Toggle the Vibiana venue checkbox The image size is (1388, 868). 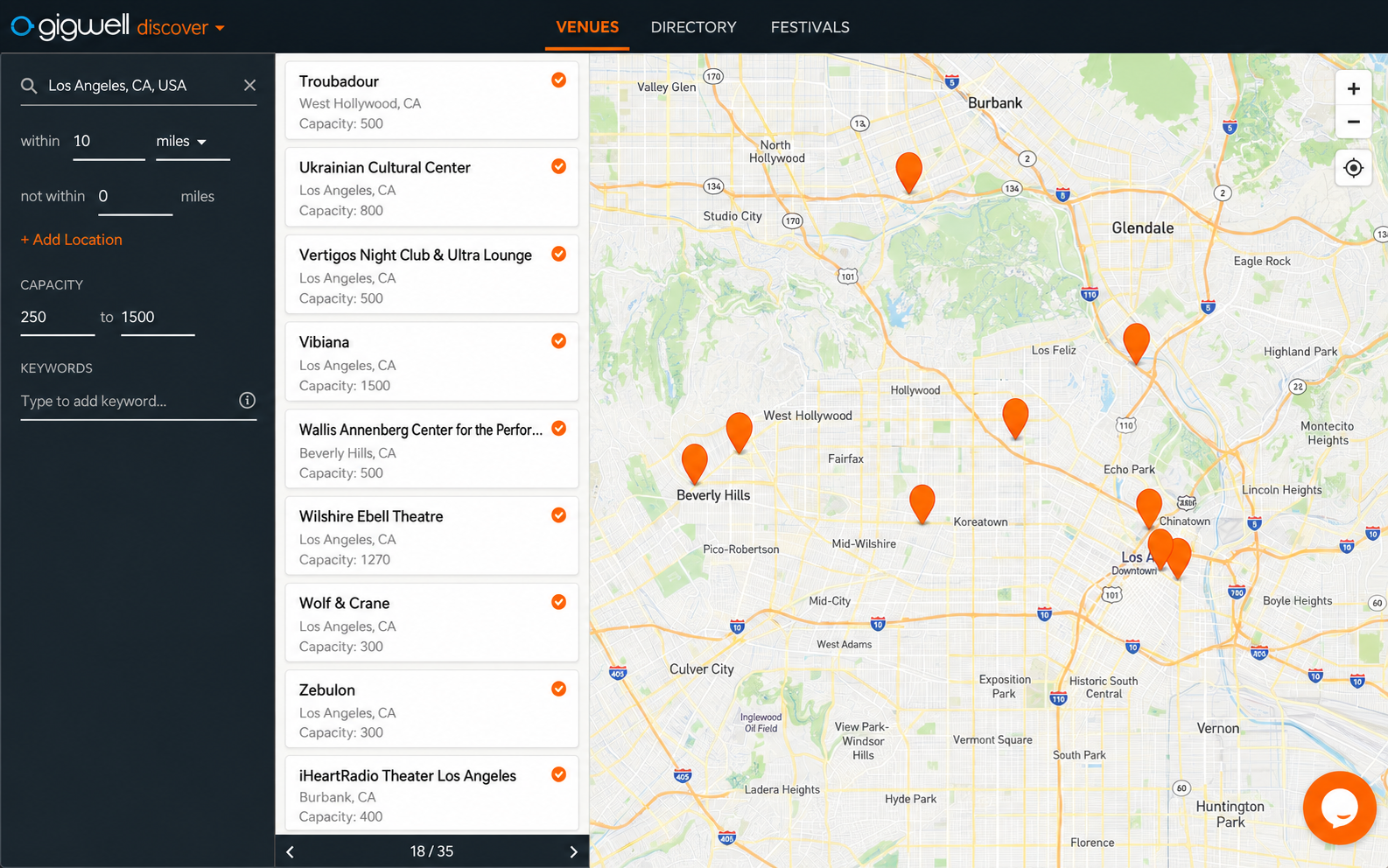coord(558,340)
